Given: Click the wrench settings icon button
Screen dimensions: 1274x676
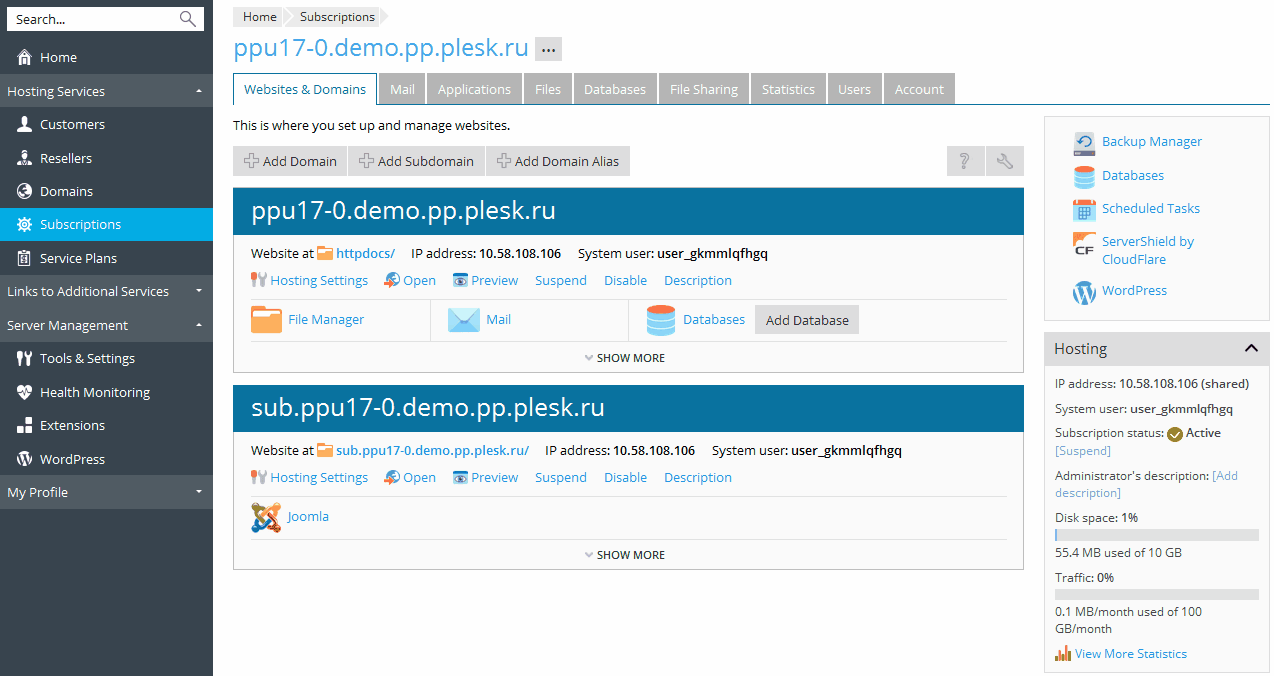Looking at the screenshot, I should click(x=1004, y=161).
